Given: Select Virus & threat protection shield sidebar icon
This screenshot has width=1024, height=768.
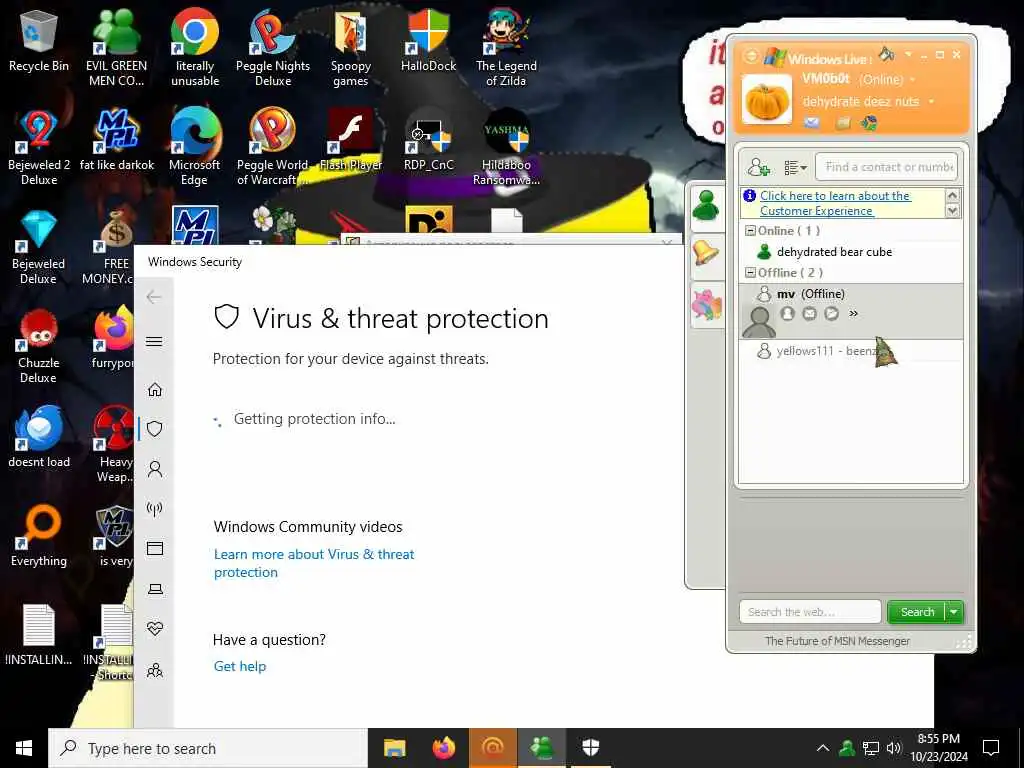Looking at the screenshot, I should coord(155,429).
